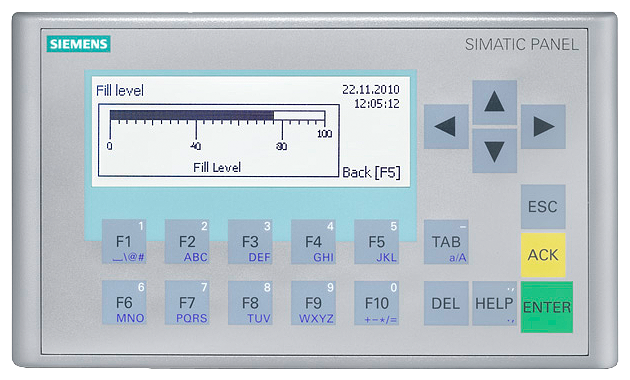
Task: Tap the F9 WXYZ key
Action: [x=313, y=303]
